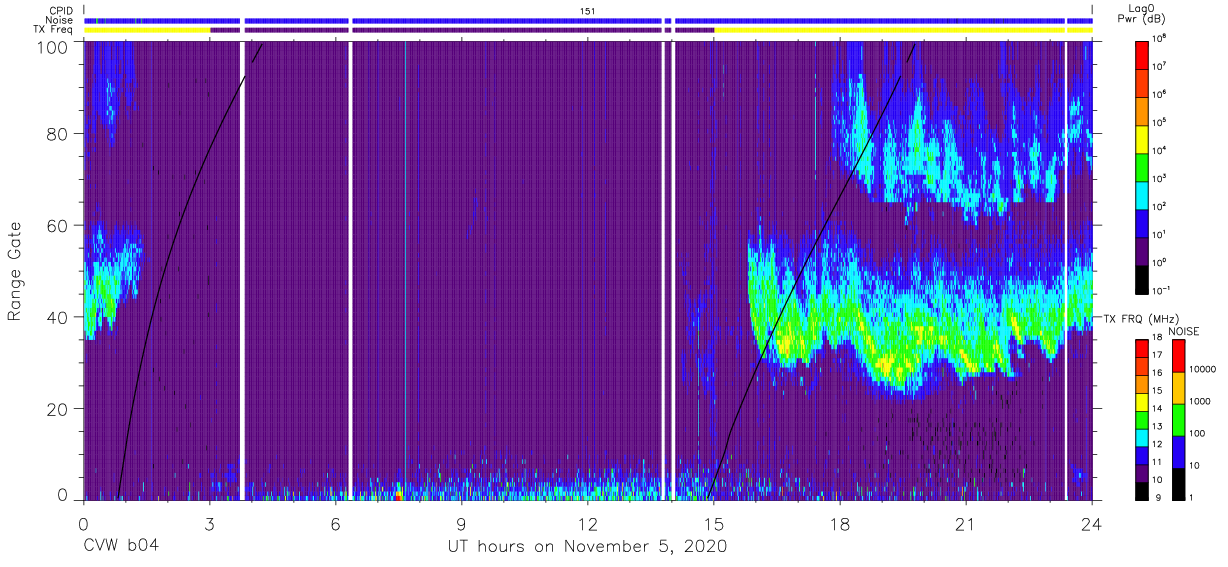Click the 6 tick label on UT hours axis

tap(335, 523)
